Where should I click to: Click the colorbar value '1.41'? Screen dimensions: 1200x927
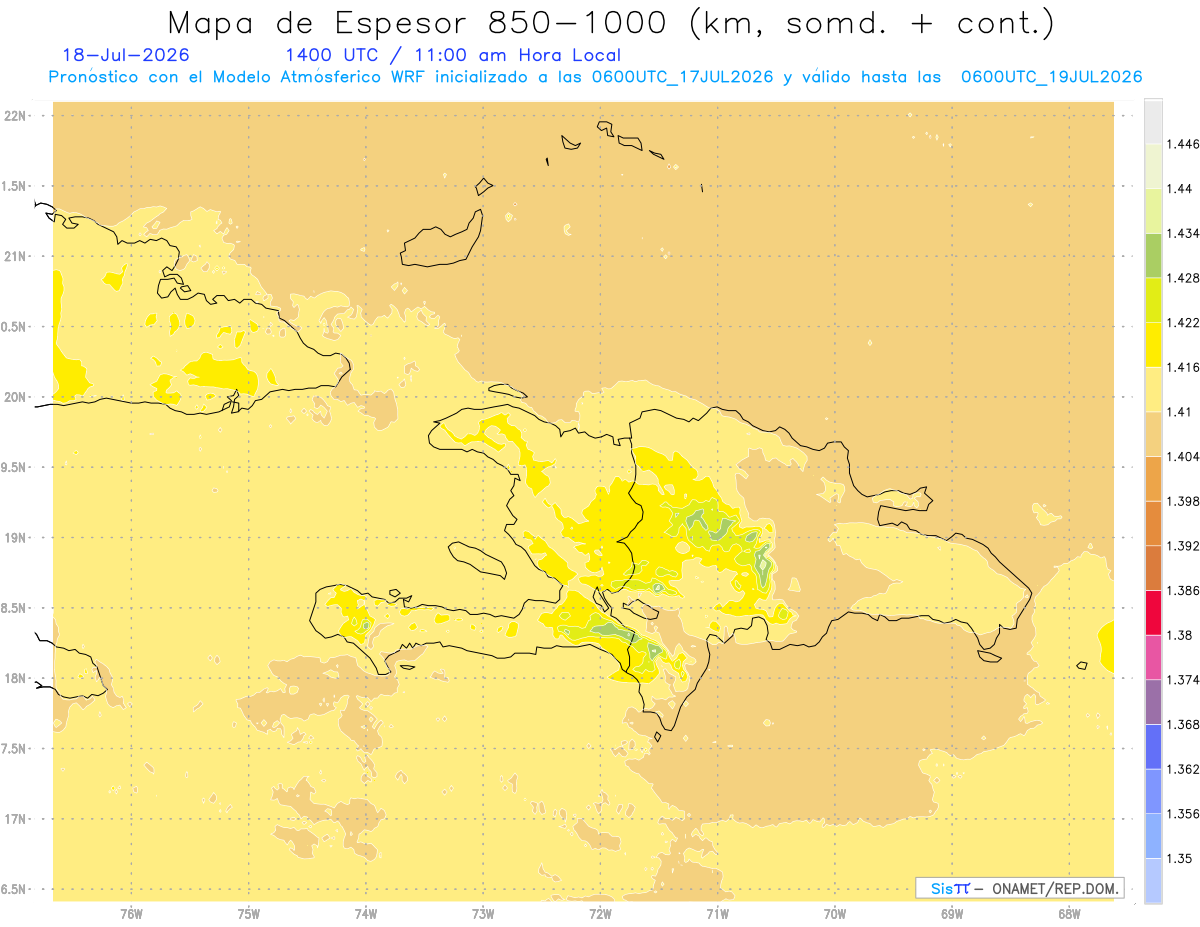pos(1179,411)
